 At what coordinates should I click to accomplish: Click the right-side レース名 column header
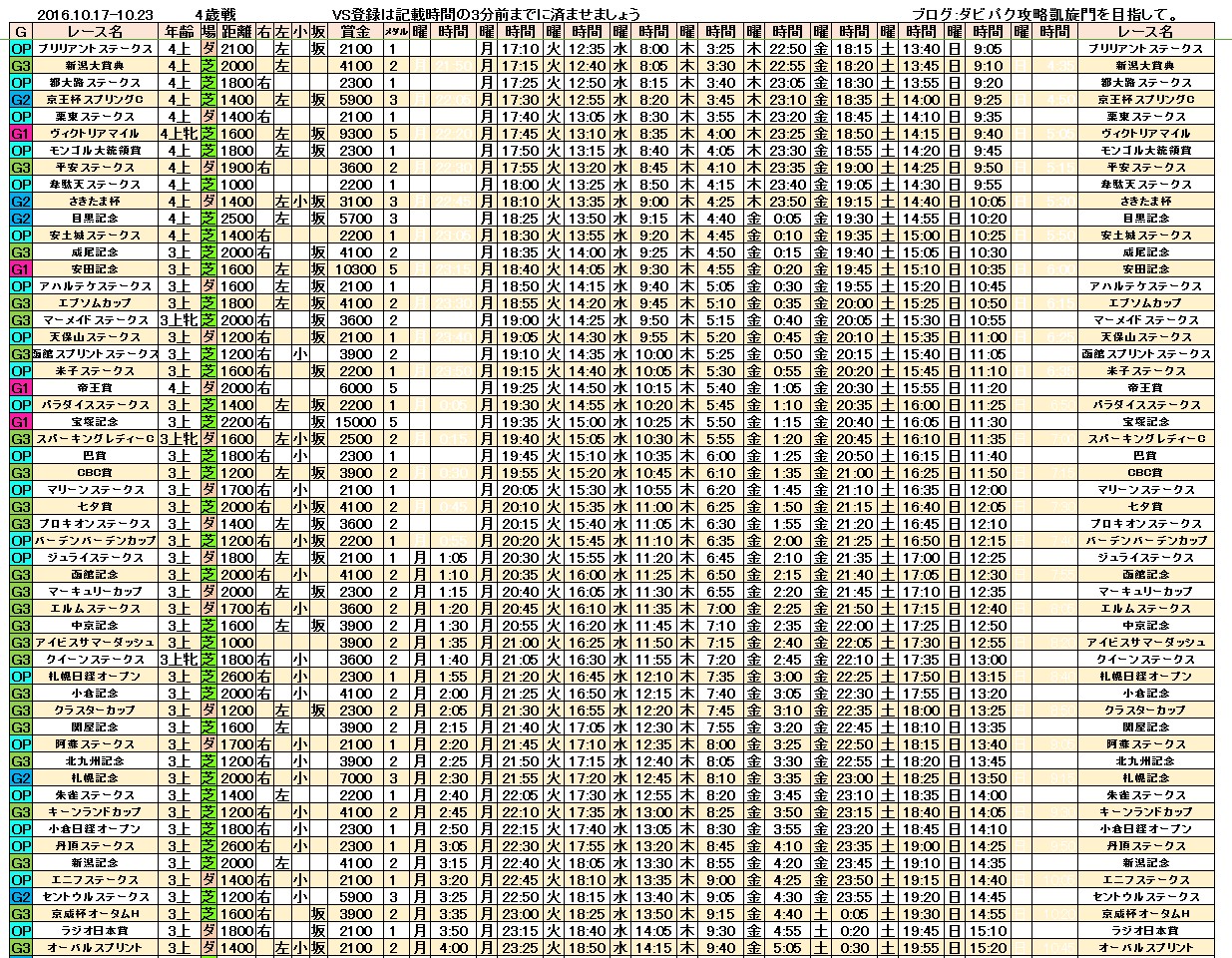pyautogui.click(x=1144, y=31)
